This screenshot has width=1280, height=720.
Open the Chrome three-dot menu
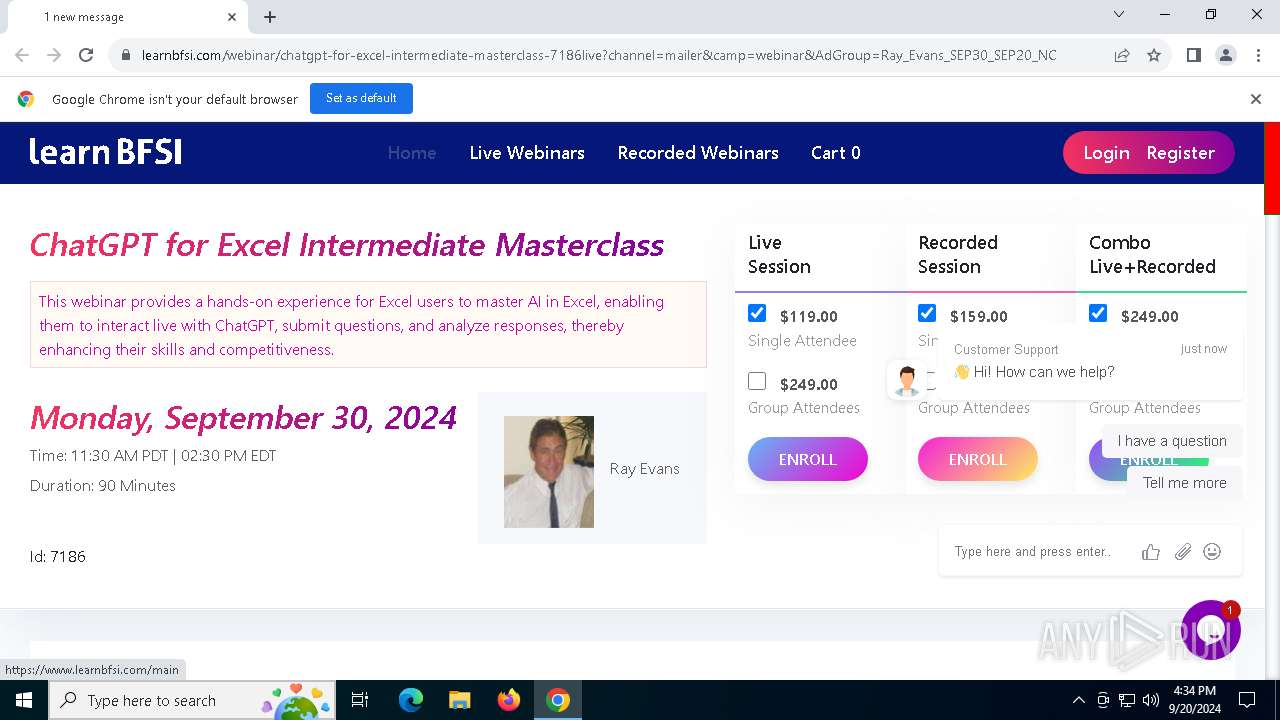point(1257,55)
